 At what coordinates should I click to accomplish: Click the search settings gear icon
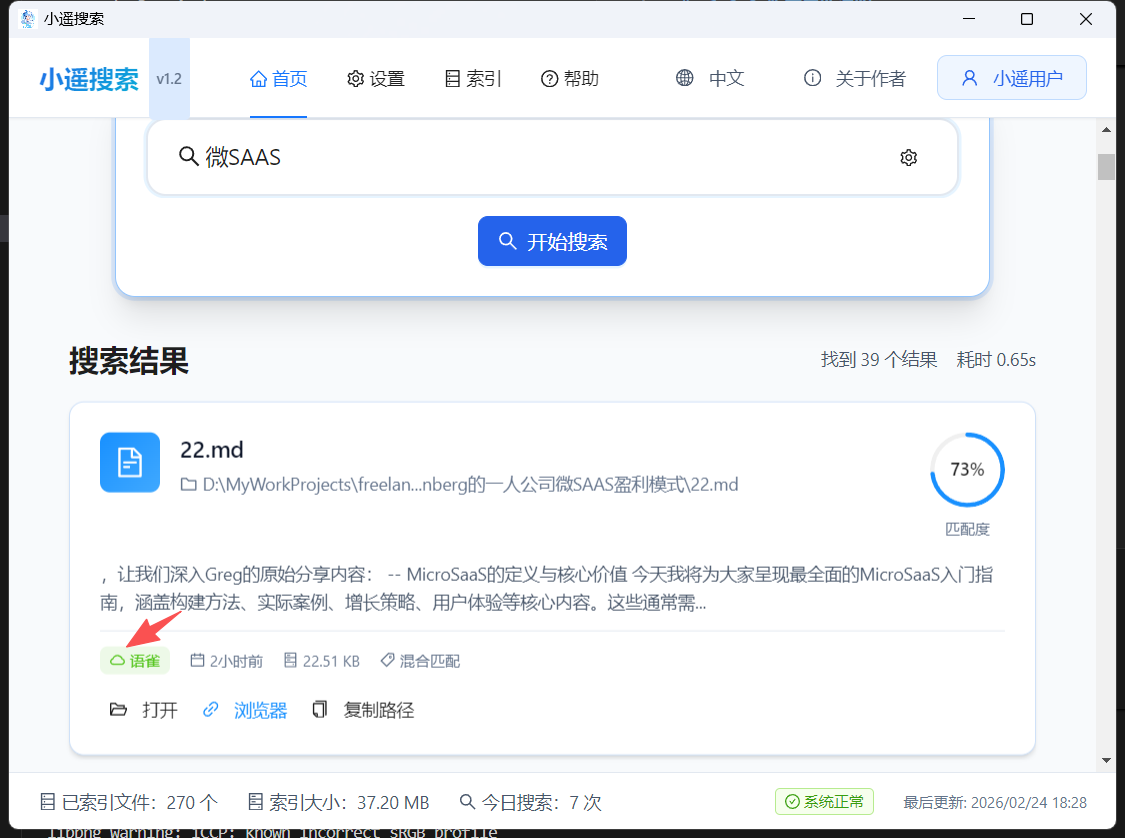[908, 158]
